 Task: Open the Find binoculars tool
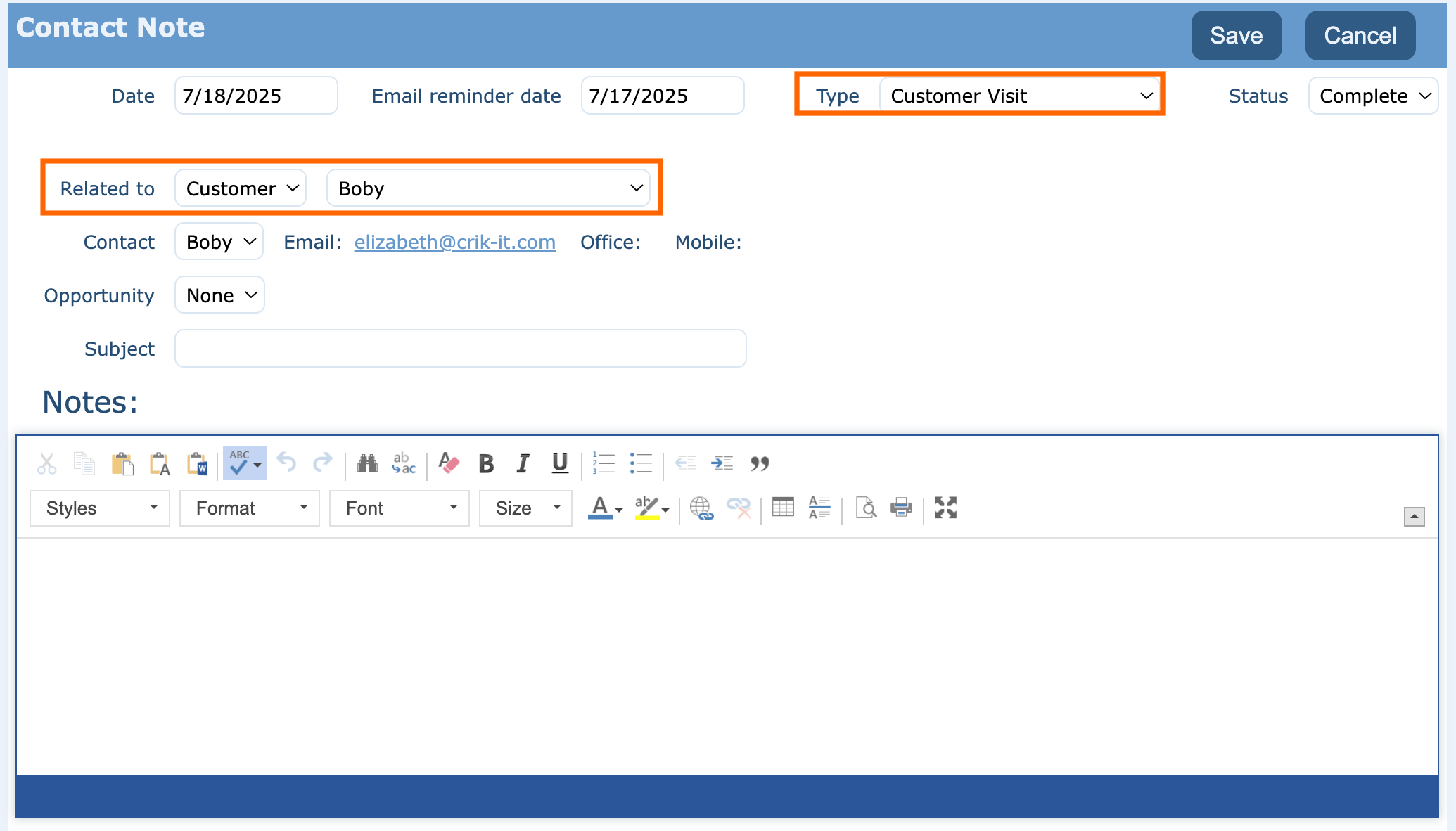pyautogui.click(x=367, y=463)
